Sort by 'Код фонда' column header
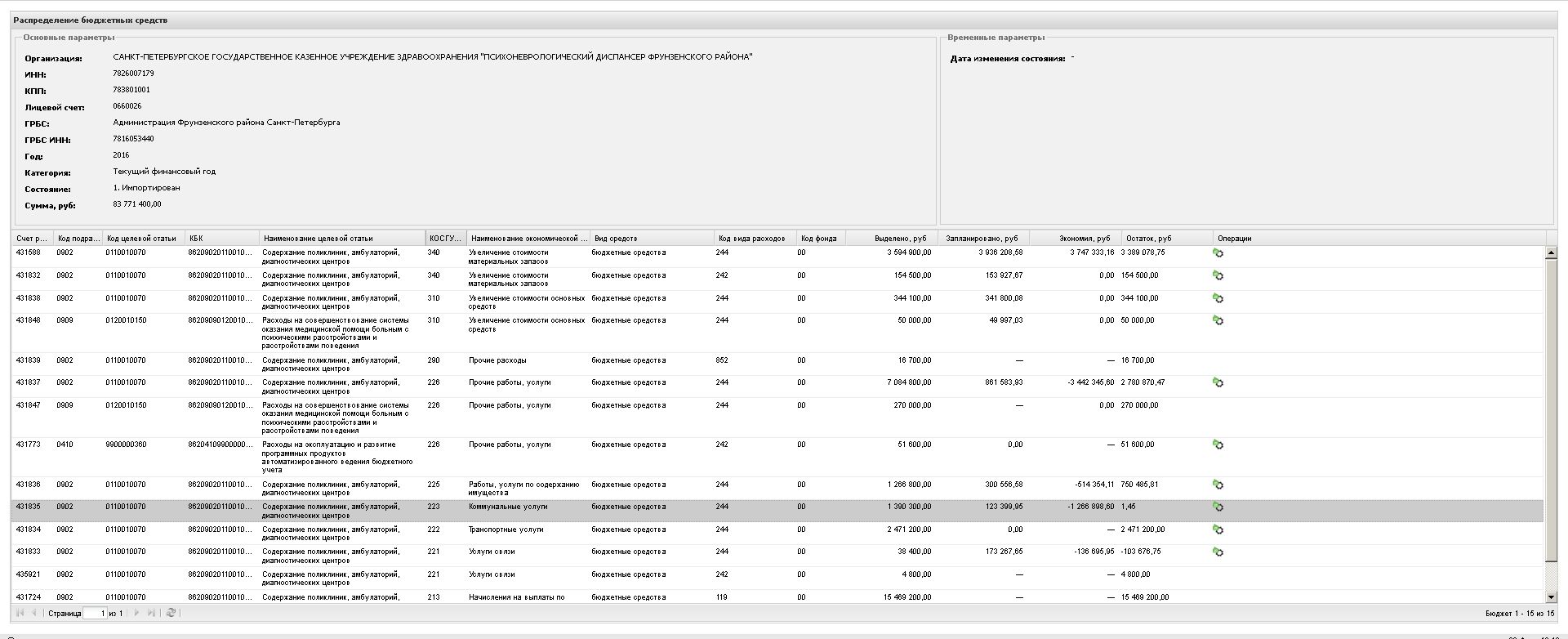Screen dimensions: 1568x639 [x=821, y=239]
